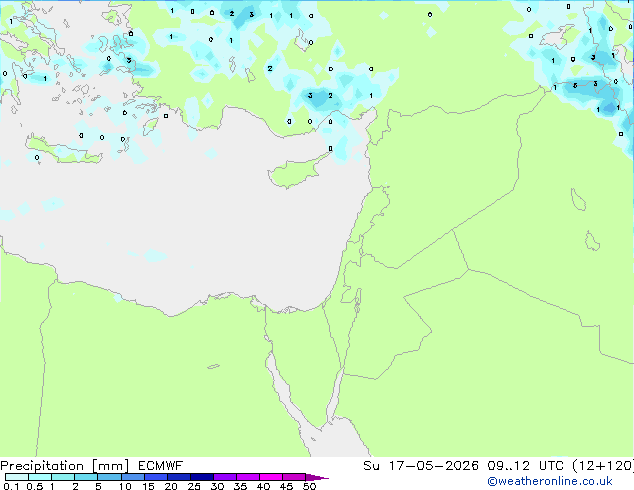The height and width of the screenshot is (490, 634).
Task: Click the '10' legend scale number
Action: [125, 486]
